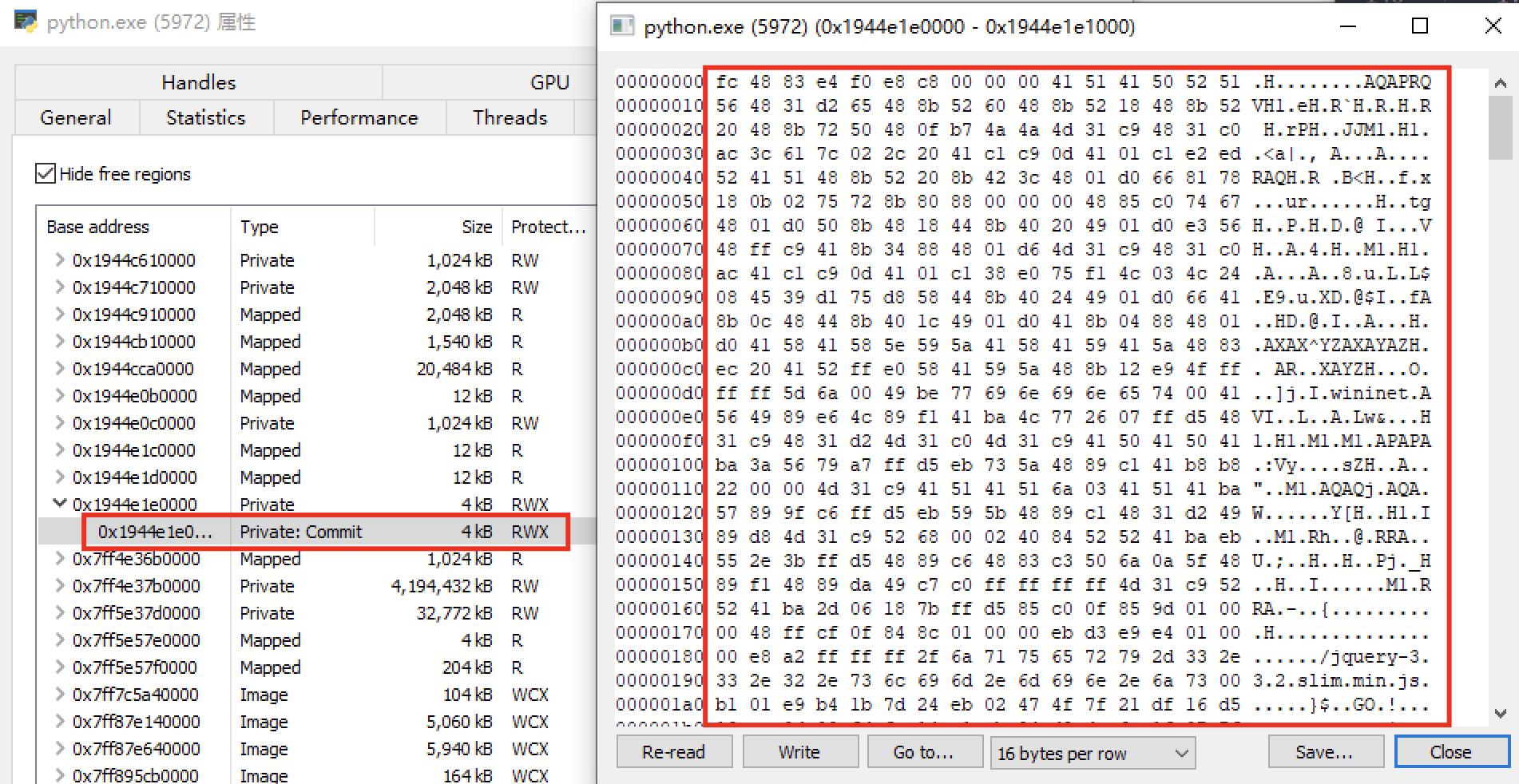Click the Go to... button
Screen dimensions: 1519x784
922,752
